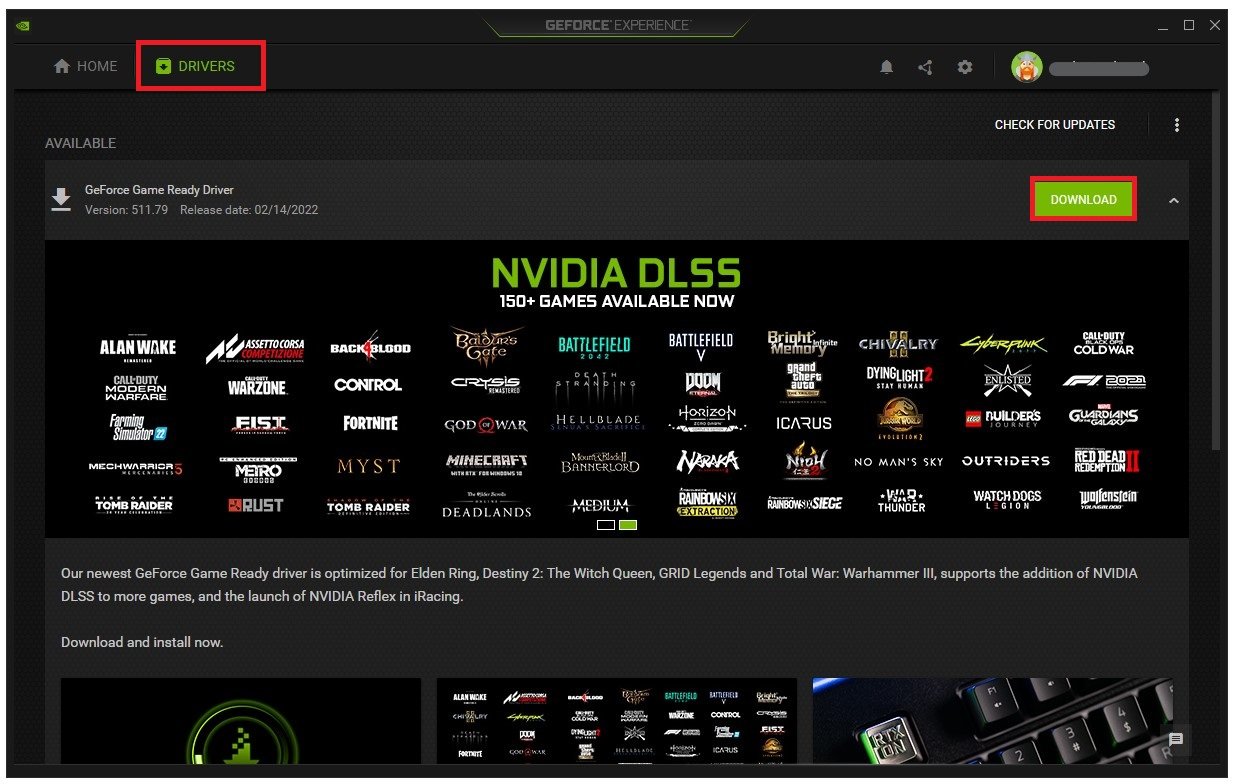Click the Watch Dogs Legion logo
This screenshot has height=784, width=1235.
click(1007, 500)
